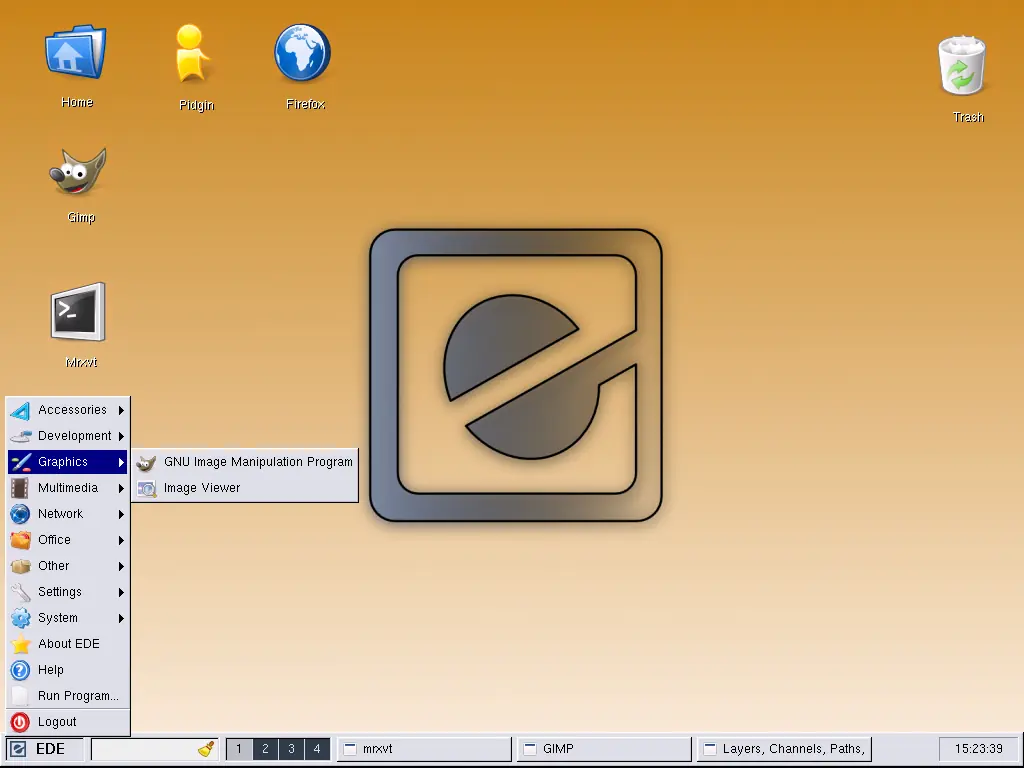Open Run Program... from the menu
Viewport: 1024px width, 768px height.
coord(67,696)
